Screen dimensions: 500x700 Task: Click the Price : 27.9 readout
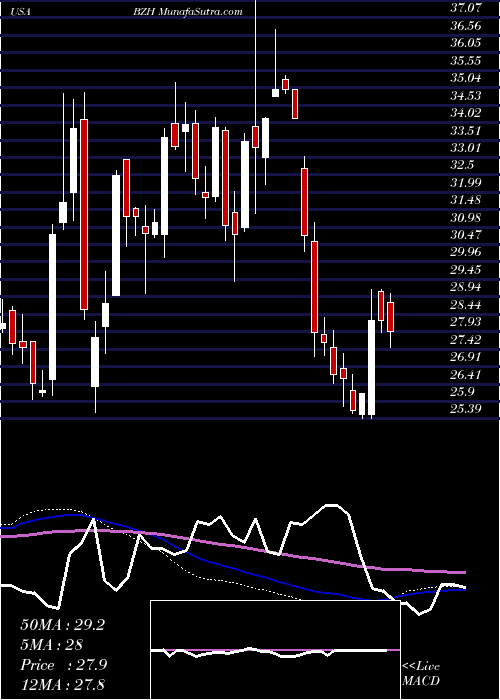pos(63,665)
